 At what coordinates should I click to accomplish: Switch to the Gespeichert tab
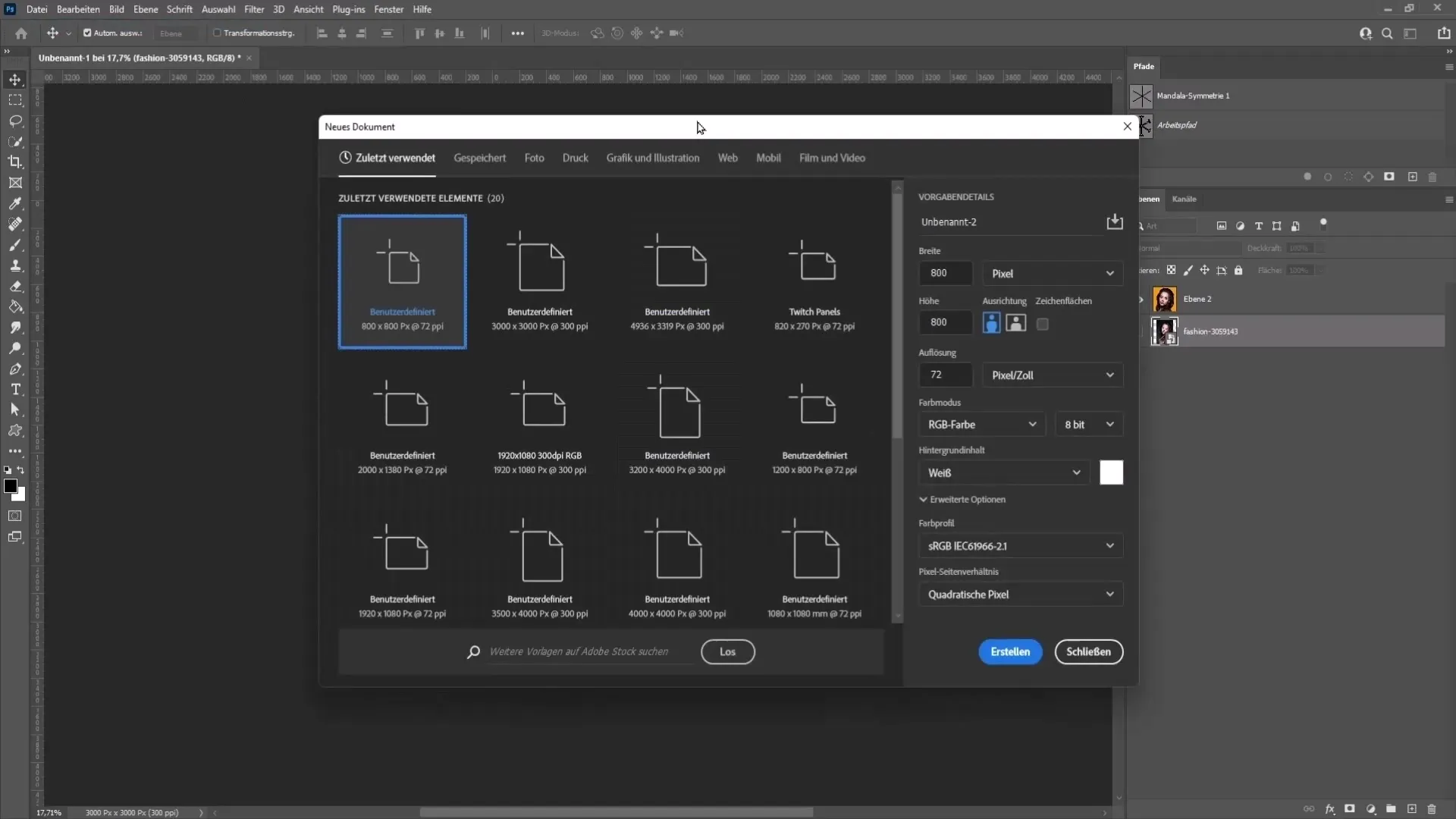479,158
